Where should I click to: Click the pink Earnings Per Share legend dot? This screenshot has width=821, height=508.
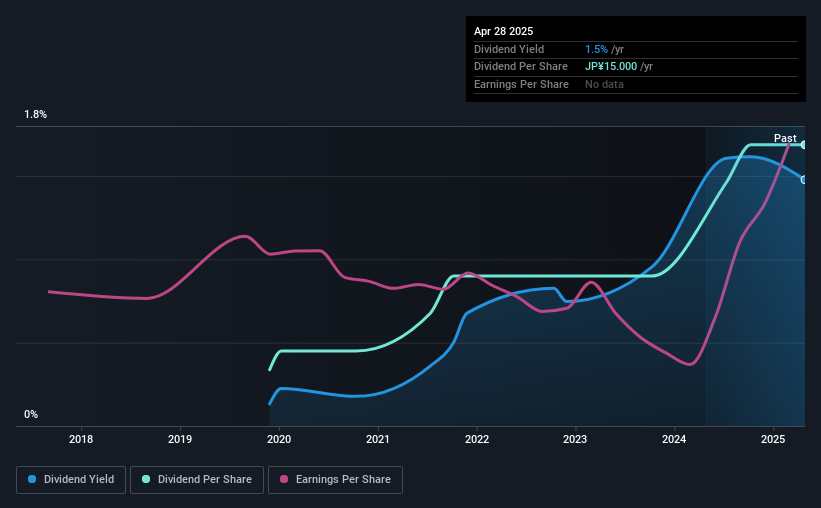[x=284, y=479]
